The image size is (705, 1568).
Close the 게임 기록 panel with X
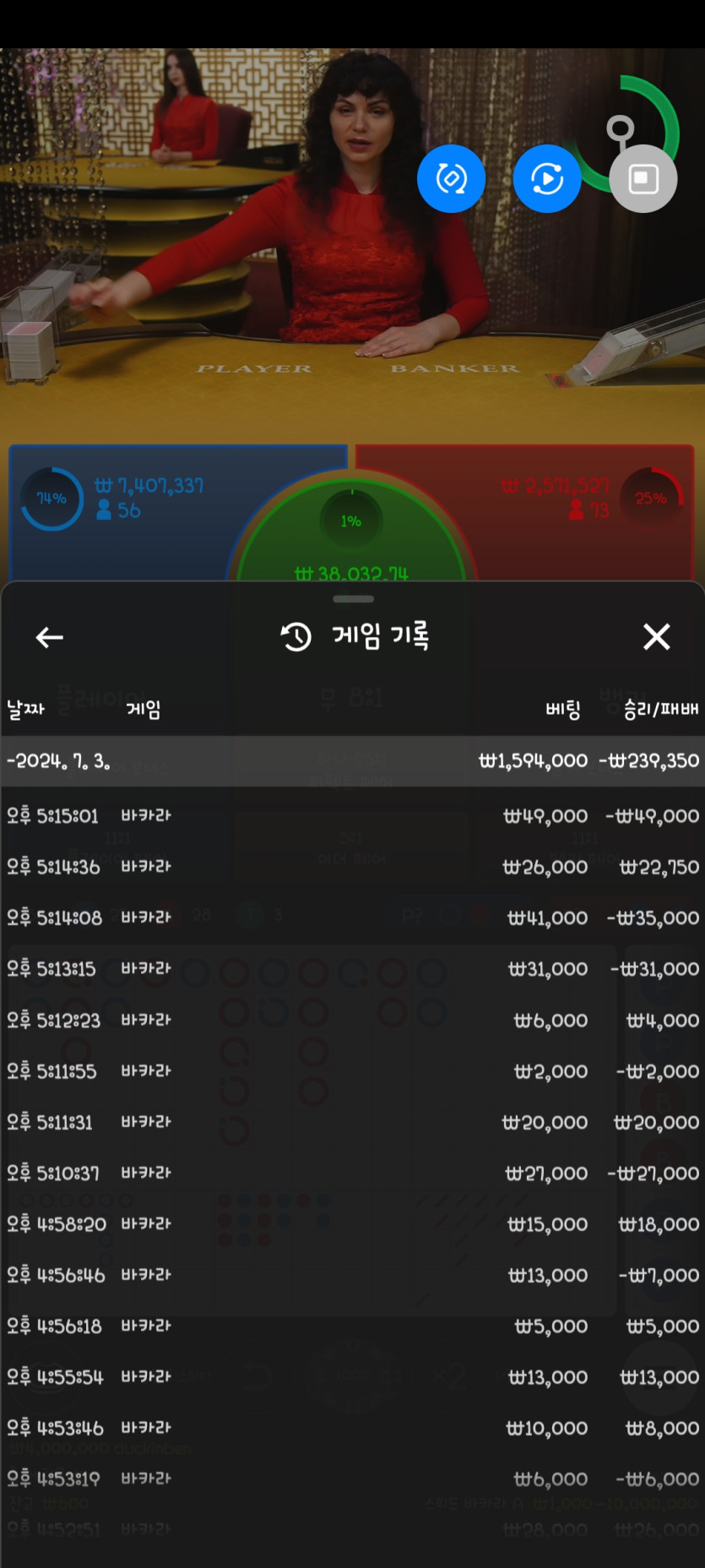click(x=656, y=636)
